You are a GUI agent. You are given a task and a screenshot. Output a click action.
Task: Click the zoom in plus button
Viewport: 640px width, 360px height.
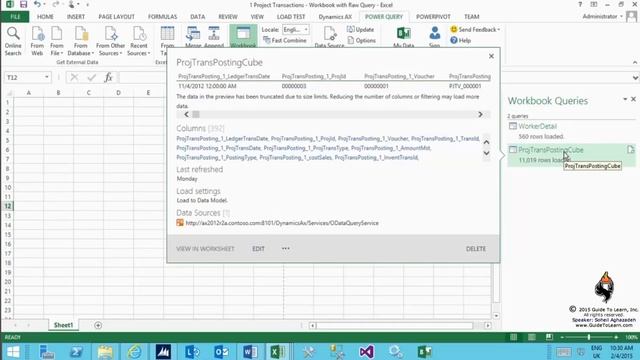[616, 337]
